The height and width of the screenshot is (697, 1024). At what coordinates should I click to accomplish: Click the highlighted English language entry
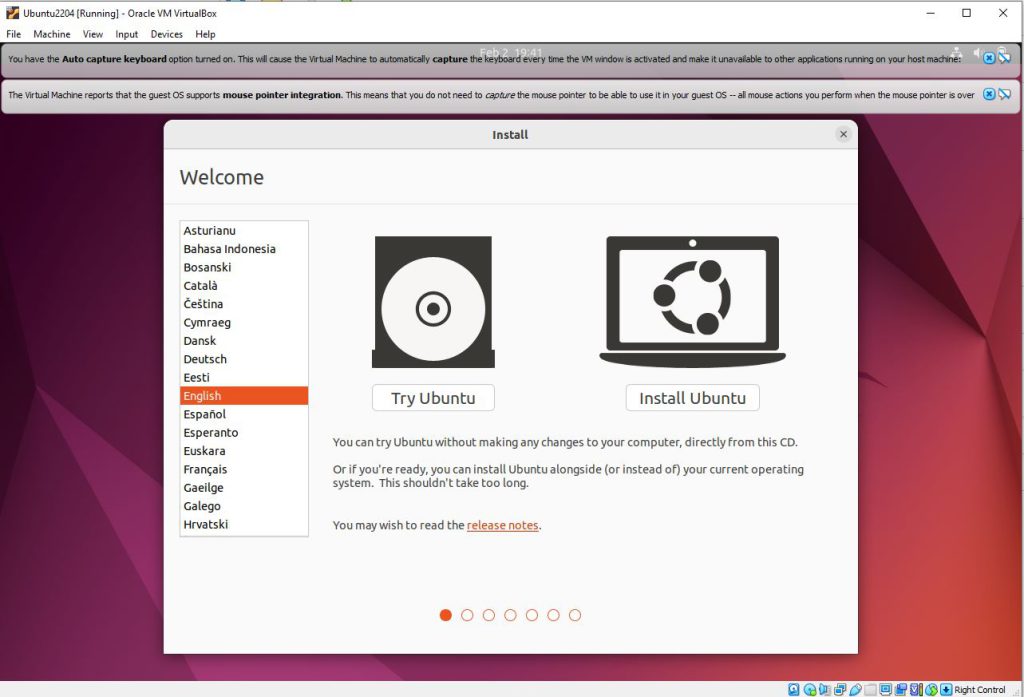[x=244, y=396]
